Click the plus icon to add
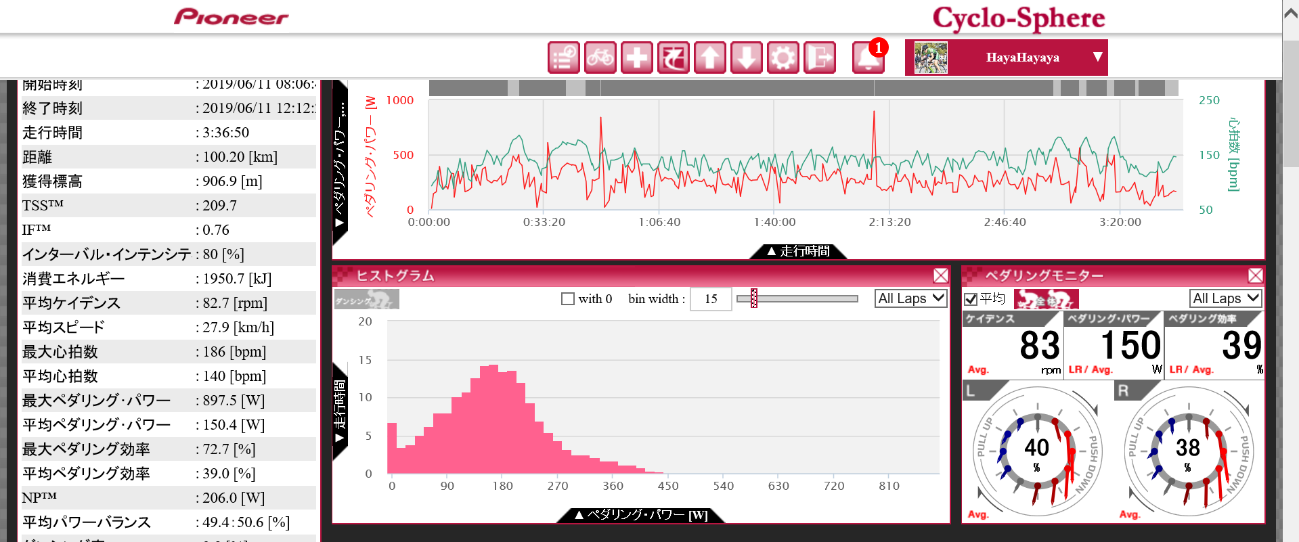This screenshot has height=542, width=1299. click(x=637, y=58)
